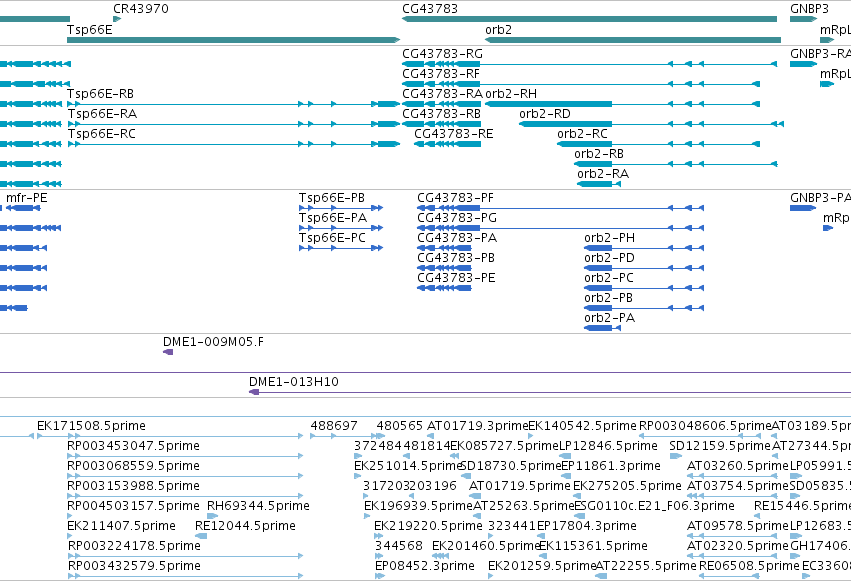Select the orb2-RH transcript label
This screenshot has width=851, height=581.
point(511,94)
